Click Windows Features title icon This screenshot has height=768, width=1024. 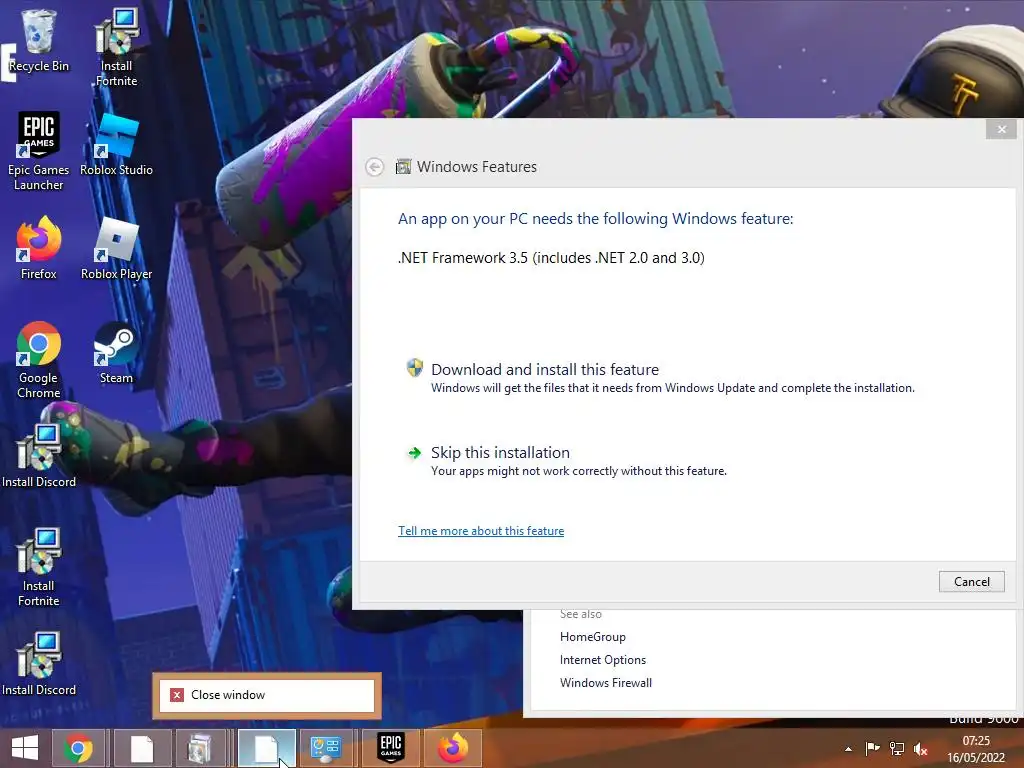[x=404, y=167]
